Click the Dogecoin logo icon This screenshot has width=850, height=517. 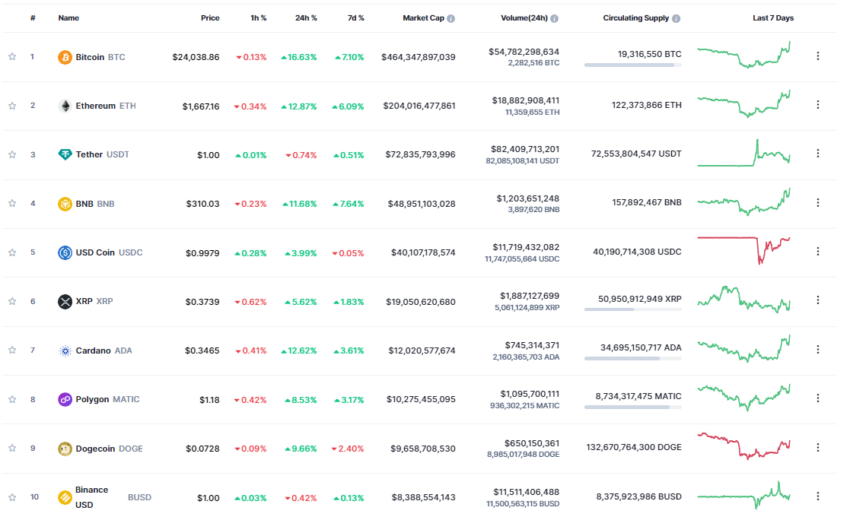click(x=65, y=448)
